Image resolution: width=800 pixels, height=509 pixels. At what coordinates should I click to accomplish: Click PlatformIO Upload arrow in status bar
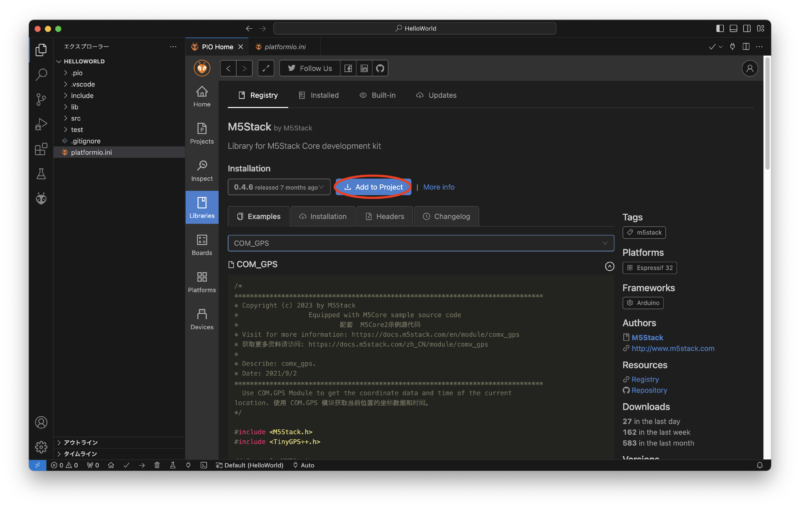tap(142, 465)
